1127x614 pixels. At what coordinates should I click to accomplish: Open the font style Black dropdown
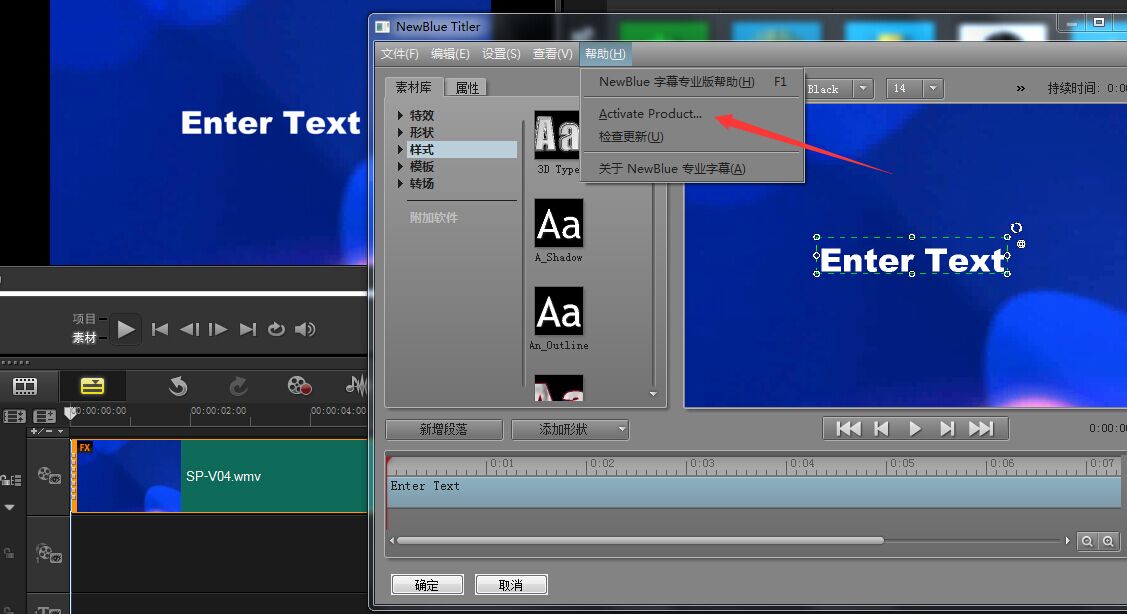tap(862, 88)
